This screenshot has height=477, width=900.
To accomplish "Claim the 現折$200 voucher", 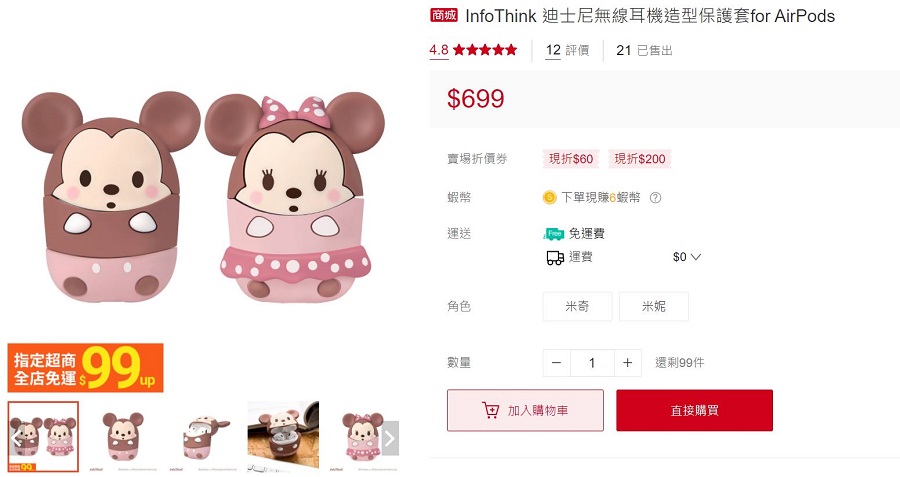I will click(640, 159).
